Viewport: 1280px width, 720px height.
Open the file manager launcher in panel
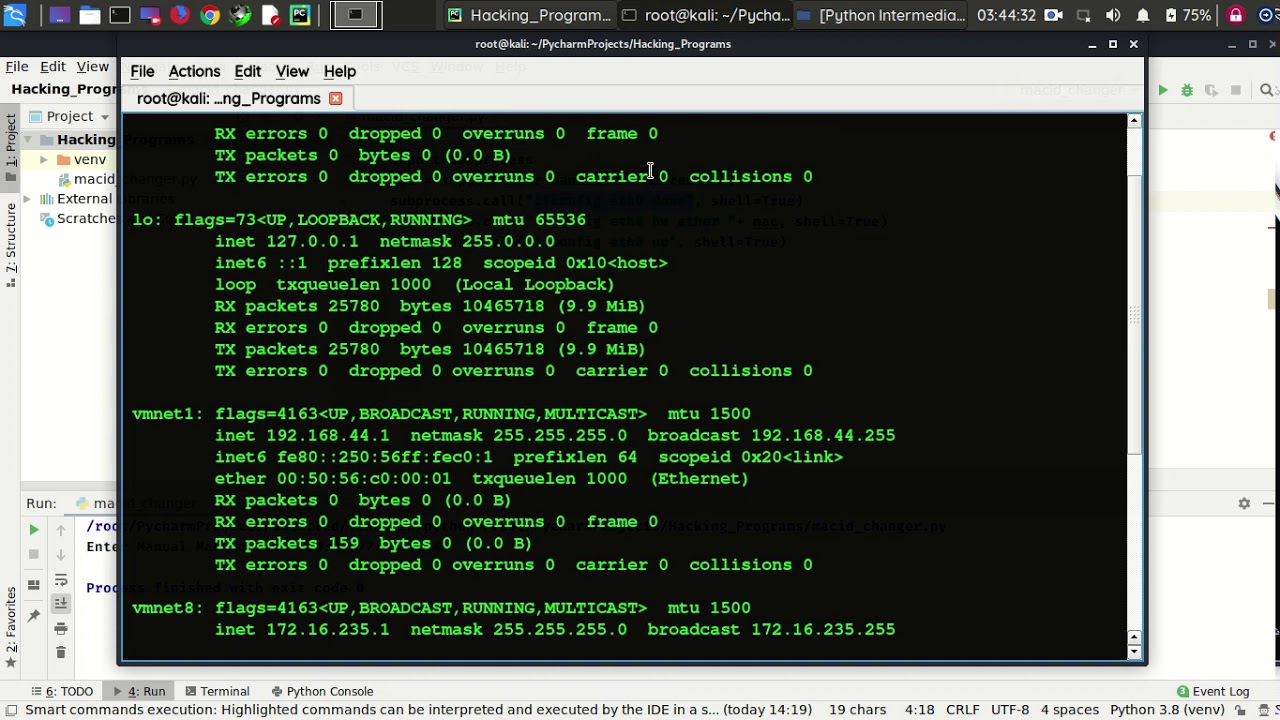click(x=90, y=15)
